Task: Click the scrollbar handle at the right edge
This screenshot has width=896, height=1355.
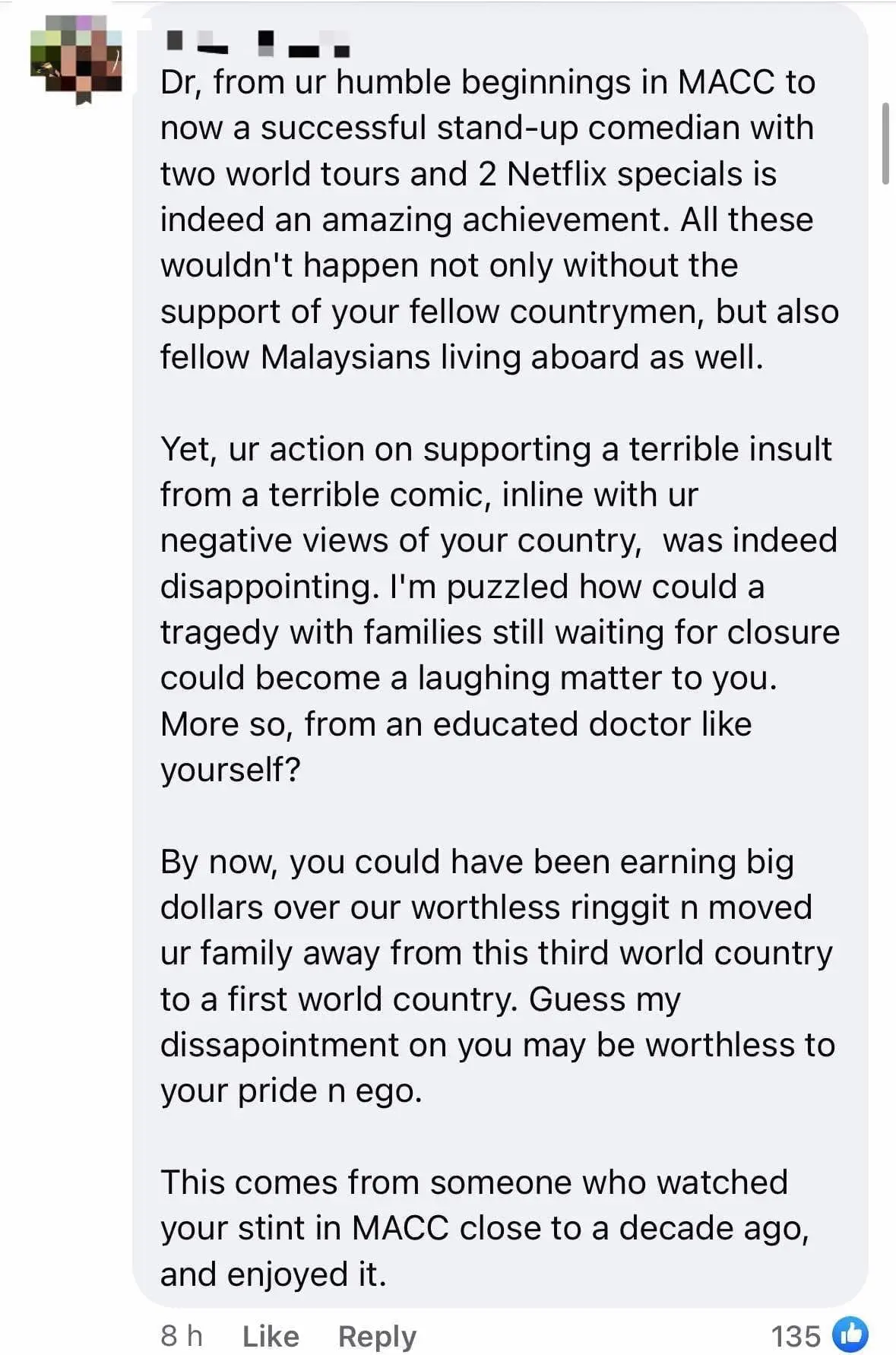Action: tap(885, 144)
